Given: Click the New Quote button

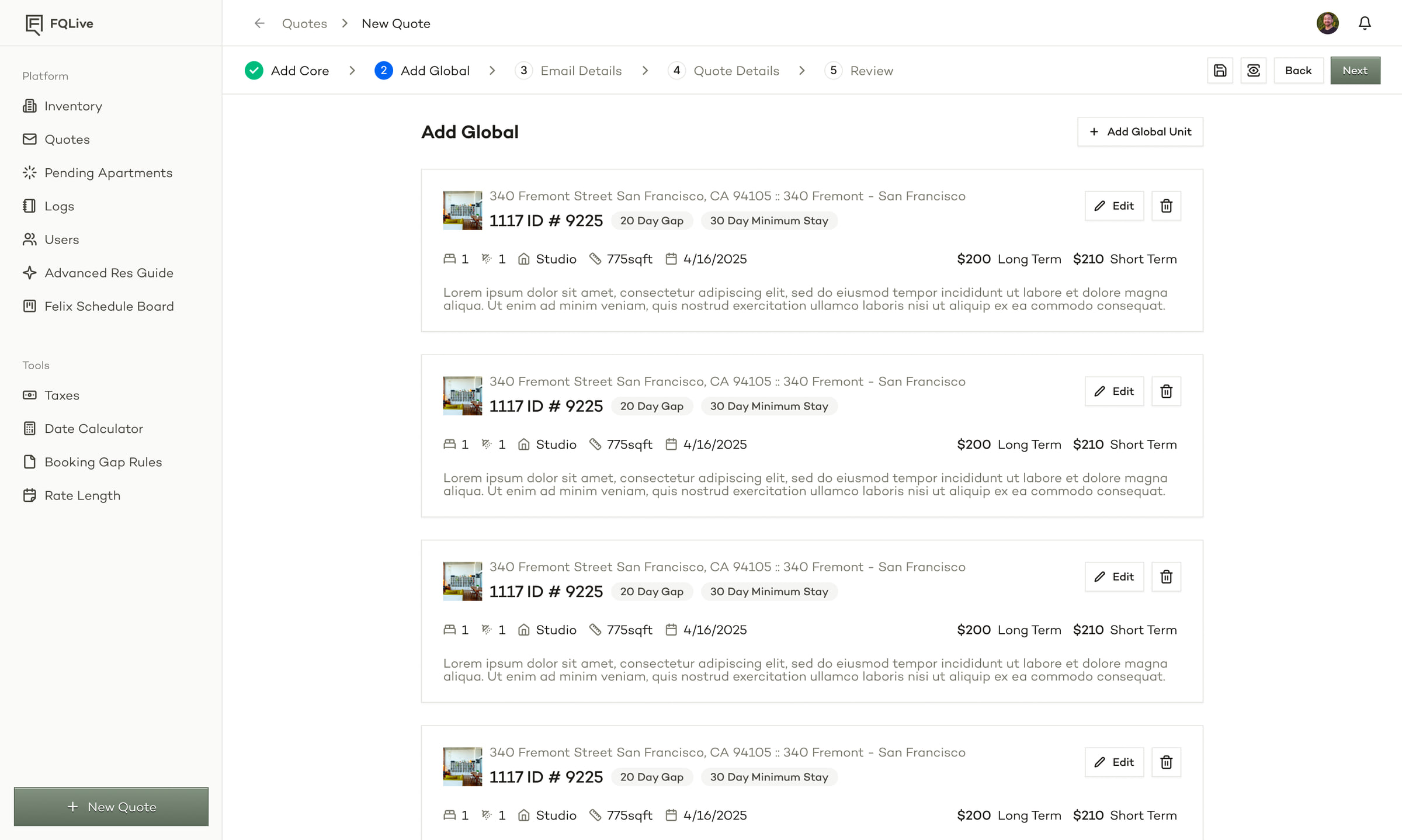Looking at the screenshot, I should click(x=111, y=807).
